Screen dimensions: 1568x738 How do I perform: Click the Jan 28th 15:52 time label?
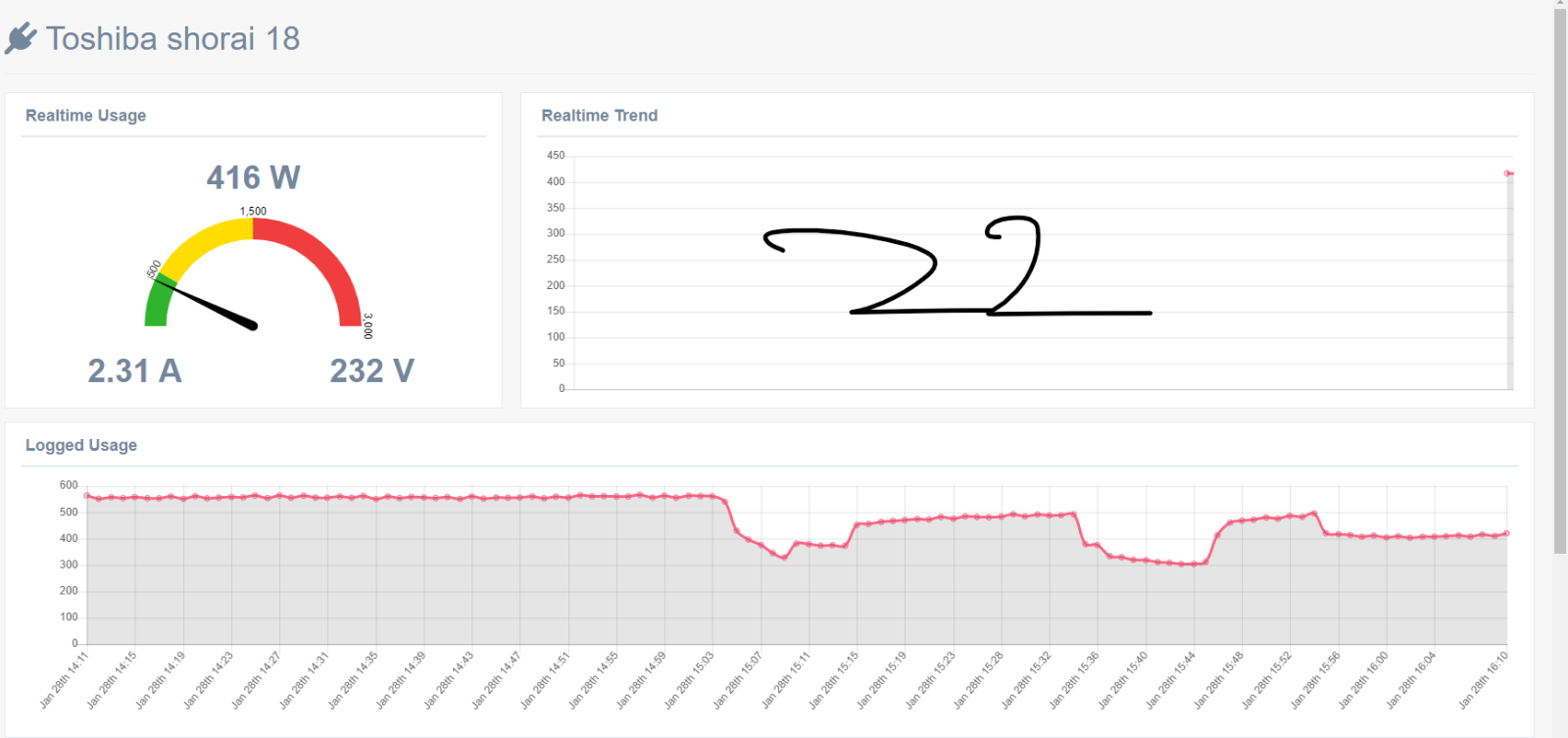pos(1267,679)
